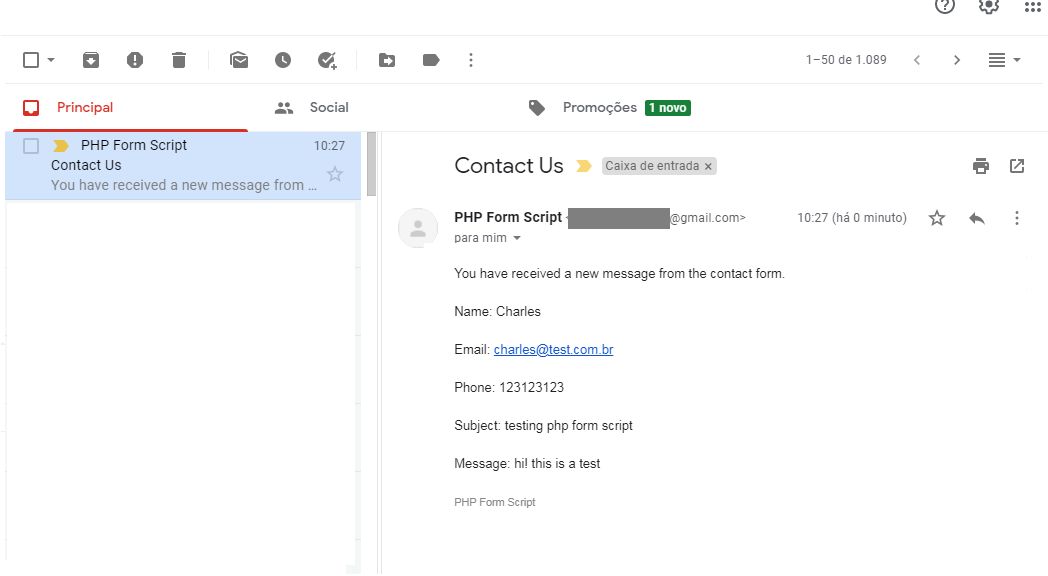Expand the select options dropdown arrow
This screenshot has height=576, width=1048.
[51, 60]
